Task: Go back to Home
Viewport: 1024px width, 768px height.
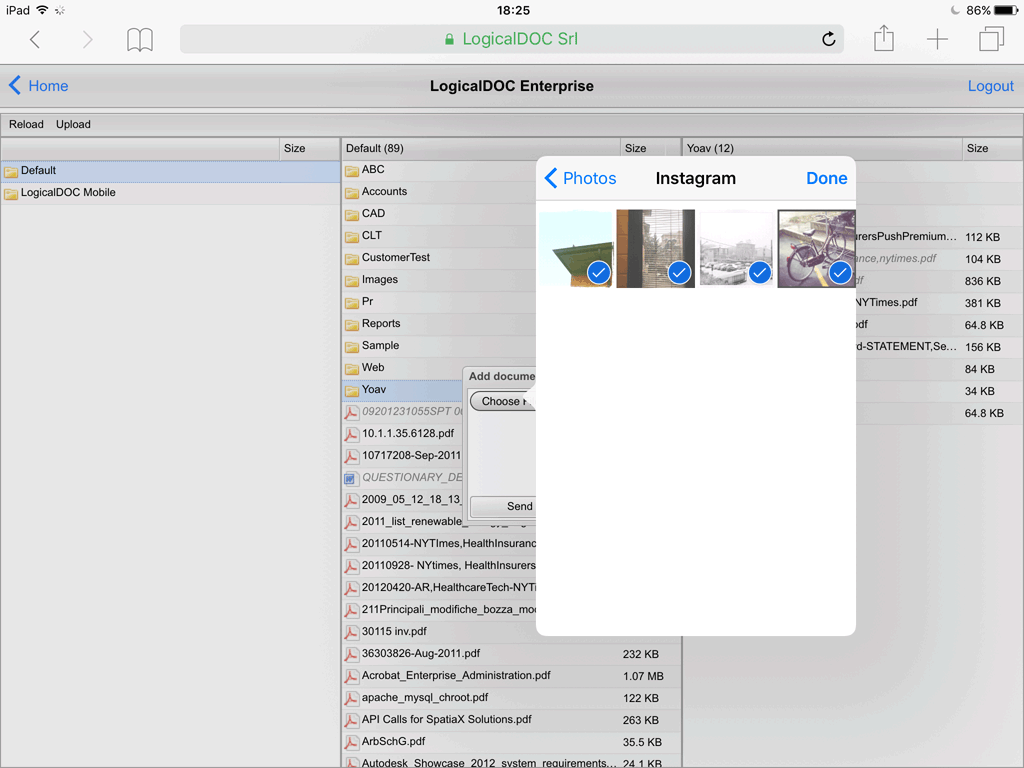Action: (x=39, y=86)
